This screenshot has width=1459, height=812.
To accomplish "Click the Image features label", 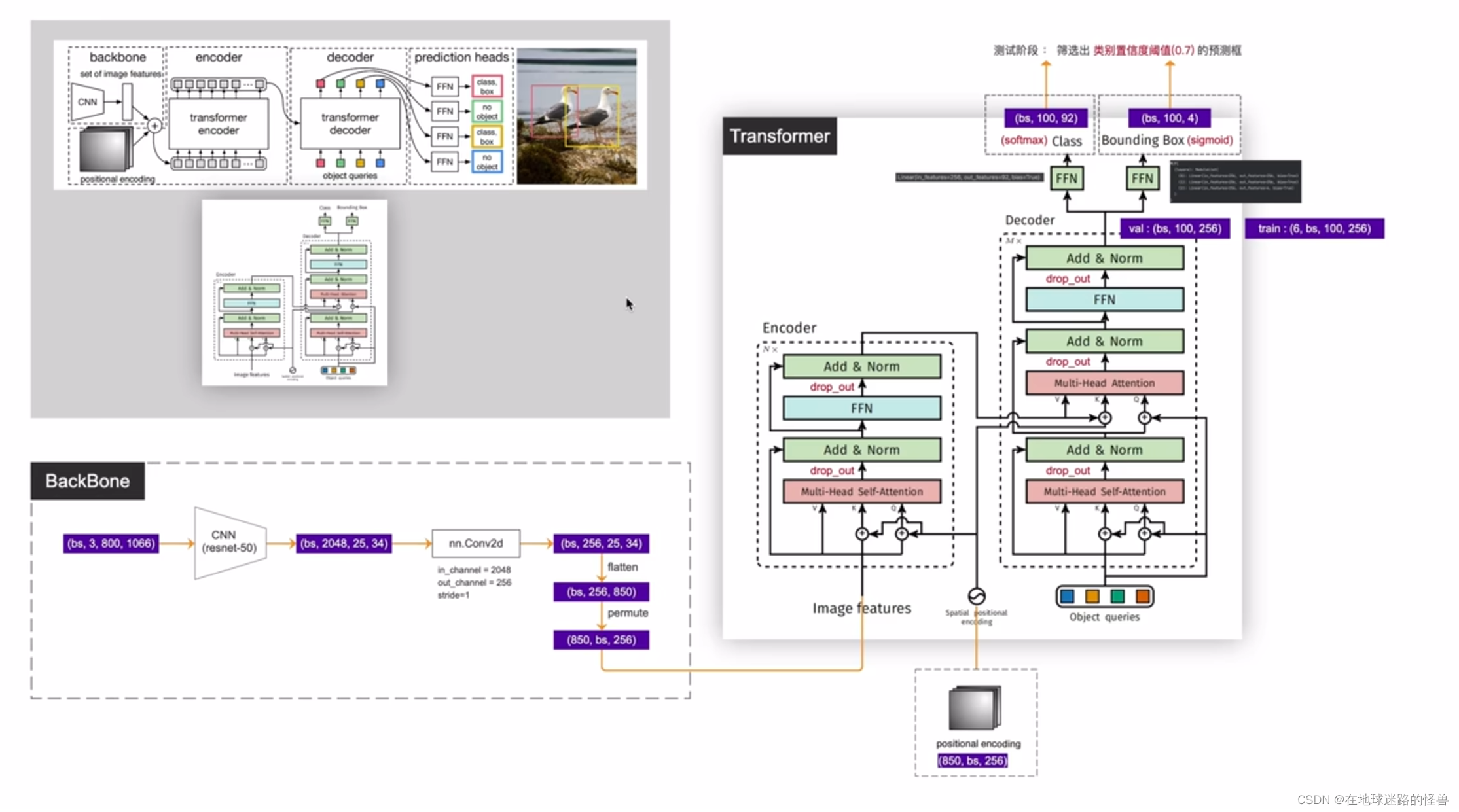I will point(861,609).
